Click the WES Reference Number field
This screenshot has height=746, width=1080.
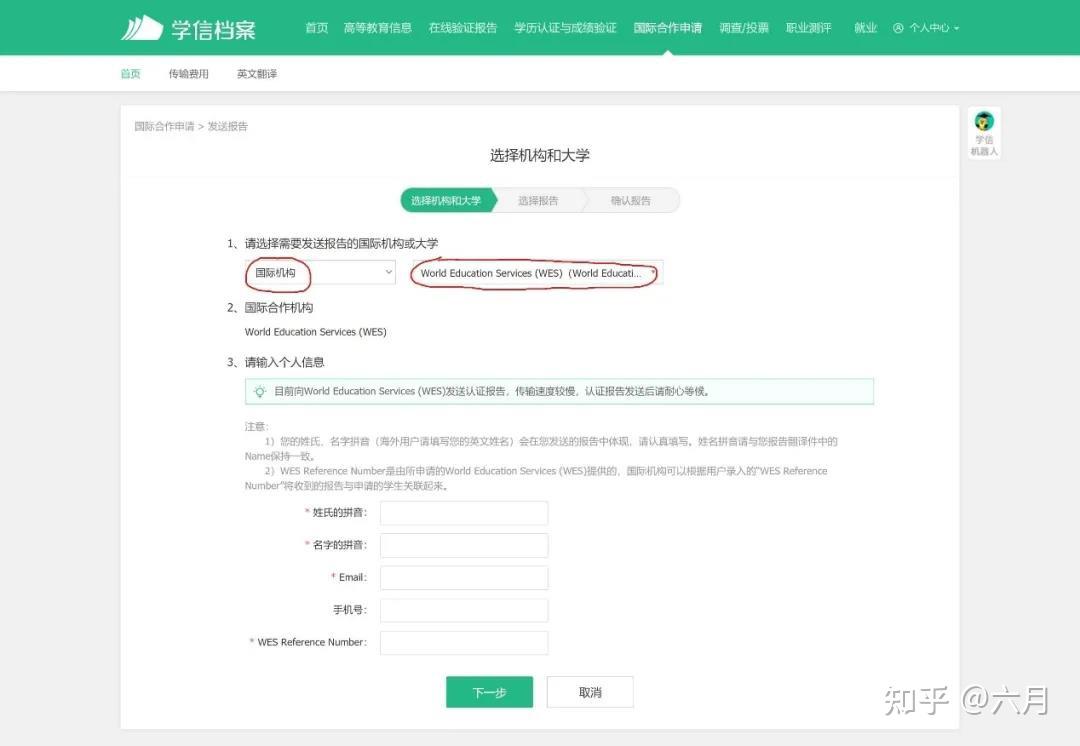pyautogui.click(x=463, y=642)
